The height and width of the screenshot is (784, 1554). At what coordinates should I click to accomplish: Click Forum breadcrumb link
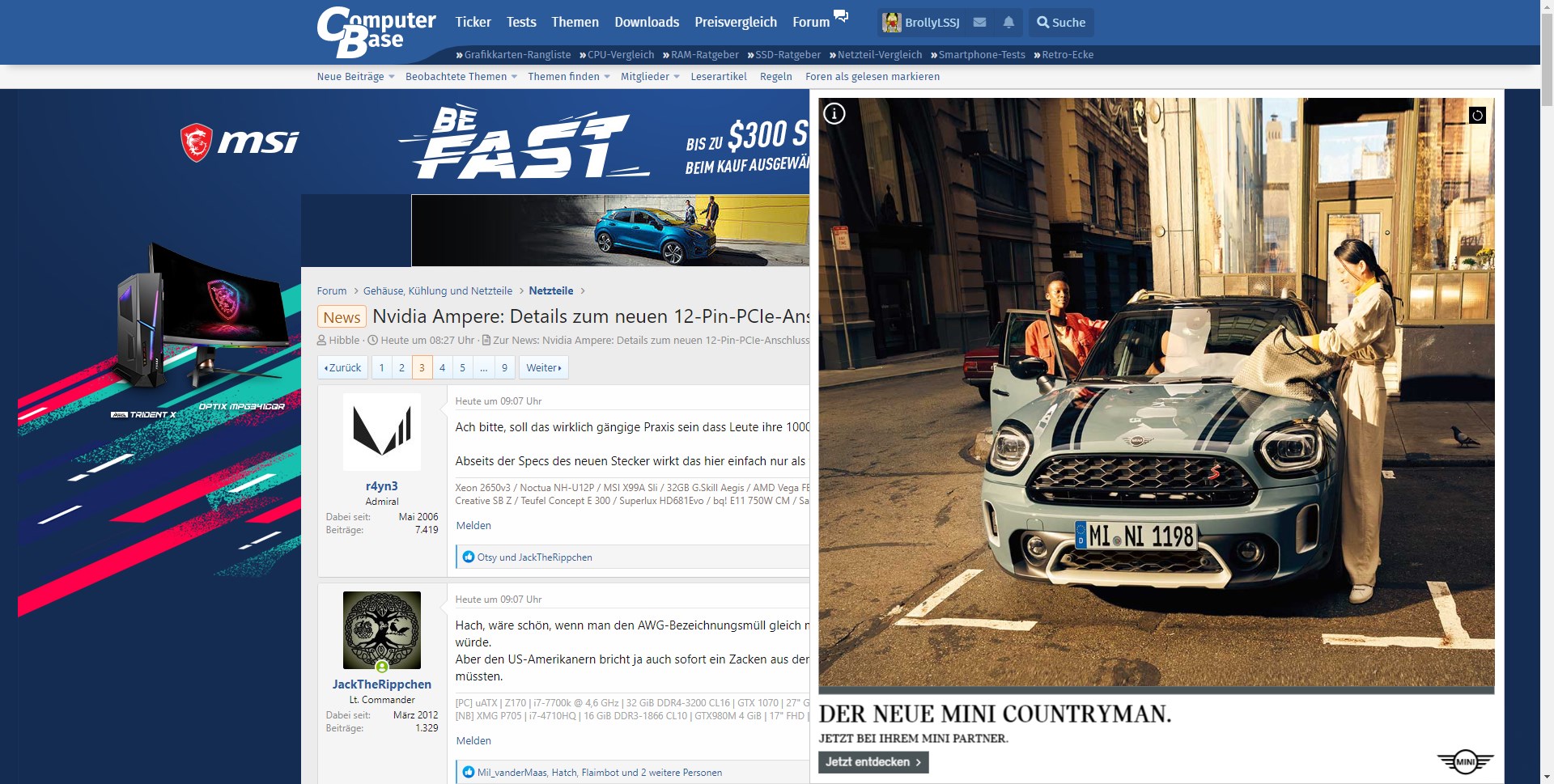tap(332, 291)
